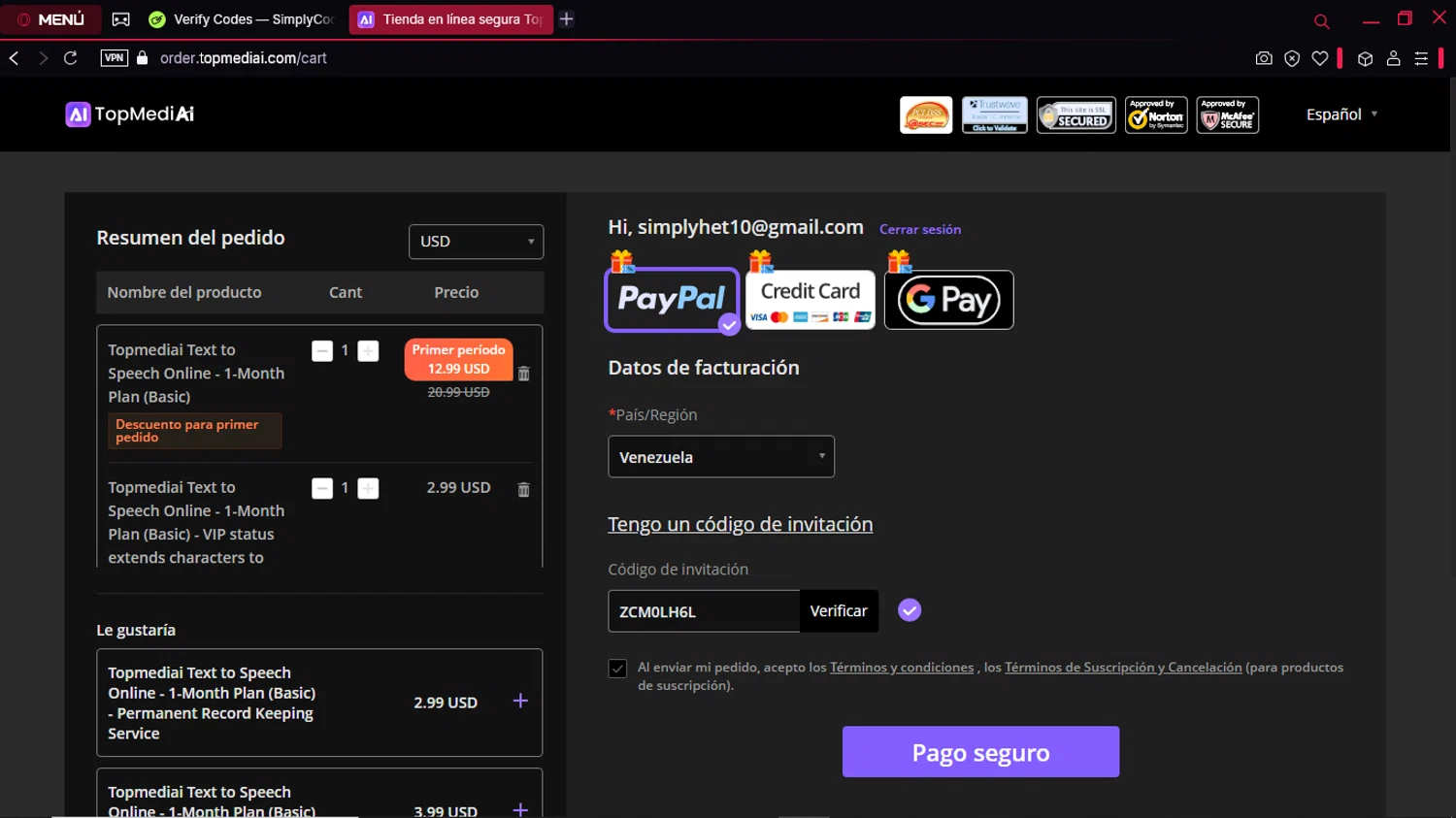Screen dimensions: 1456x818
Task: Increase quantity of the 12.99 USD plan
Action: pos(368,351)
